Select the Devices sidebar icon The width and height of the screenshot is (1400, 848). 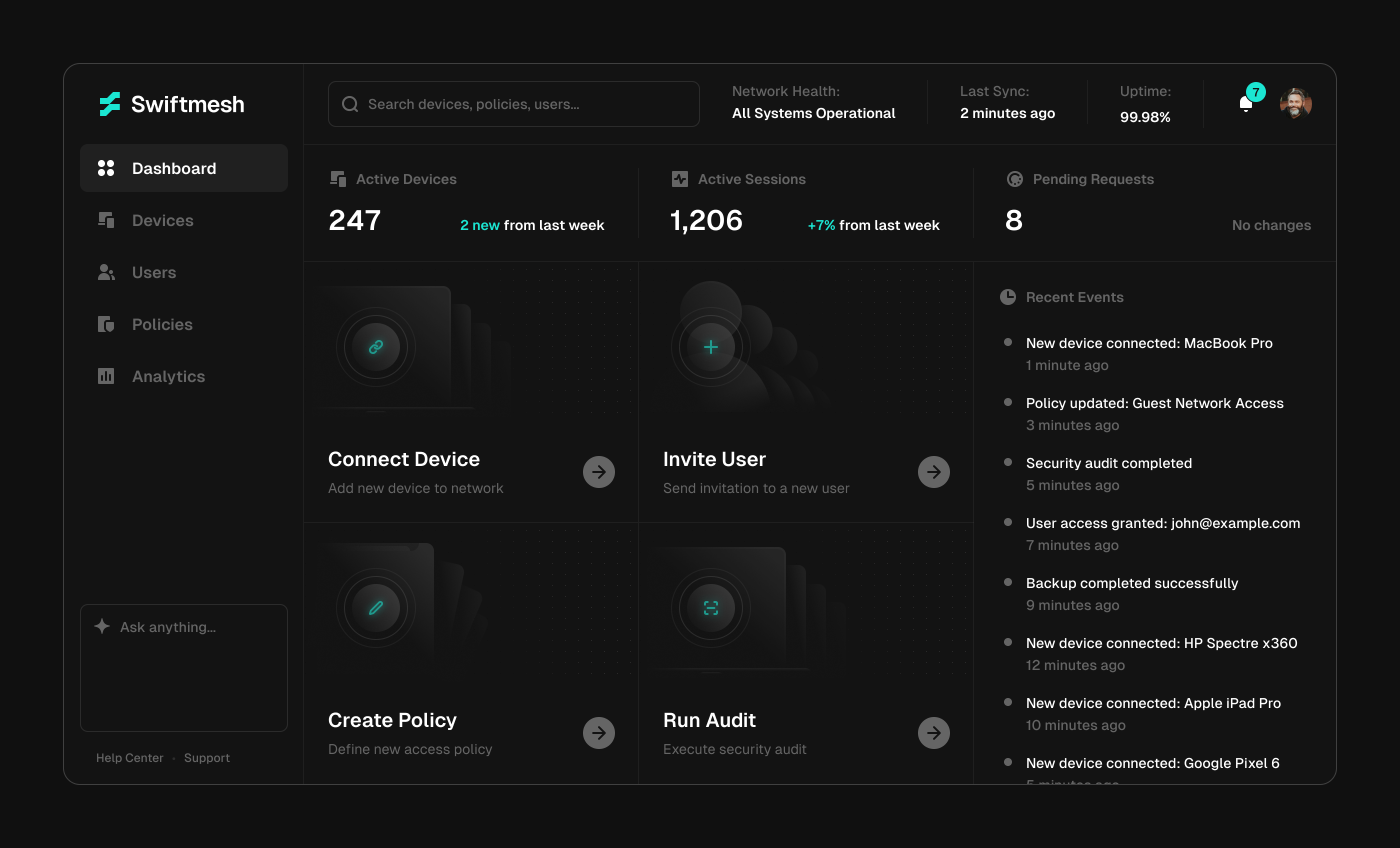(106, 220)
